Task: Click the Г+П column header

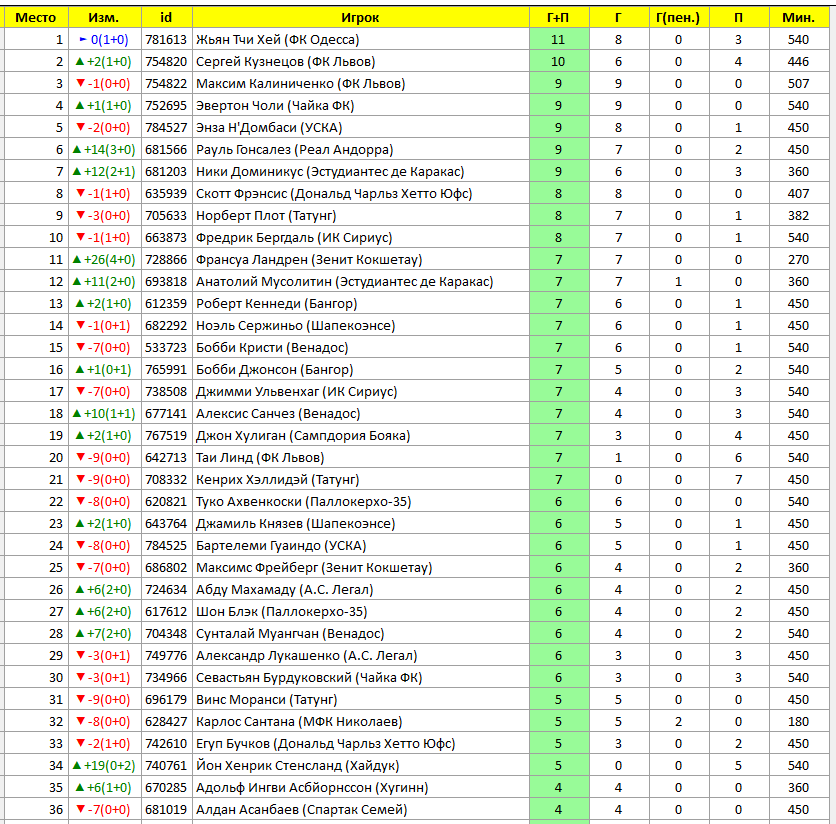Action: coord(559,18)
